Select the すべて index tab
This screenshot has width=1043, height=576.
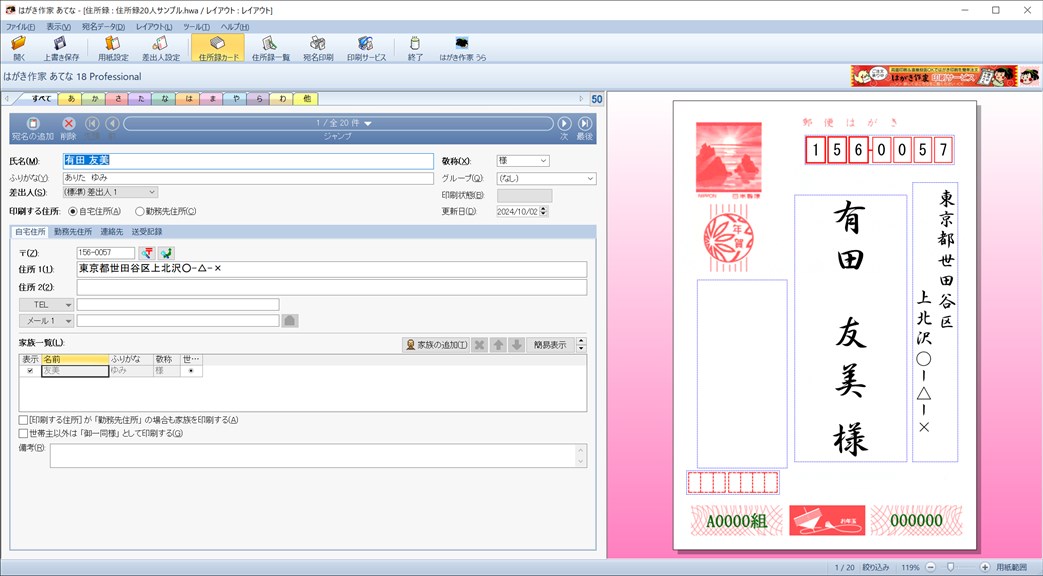41,98
